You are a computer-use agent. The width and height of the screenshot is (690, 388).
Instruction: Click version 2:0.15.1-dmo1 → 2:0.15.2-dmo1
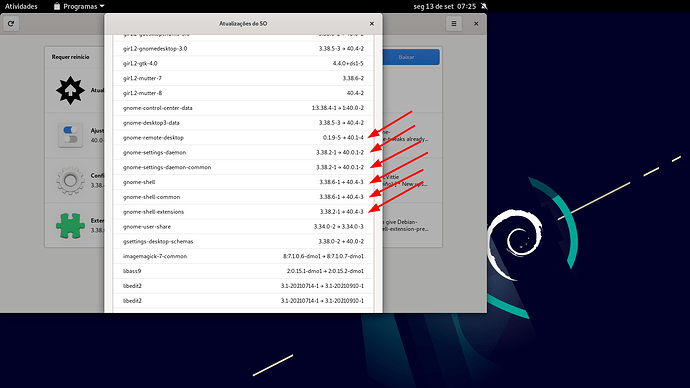click(325, 271)
